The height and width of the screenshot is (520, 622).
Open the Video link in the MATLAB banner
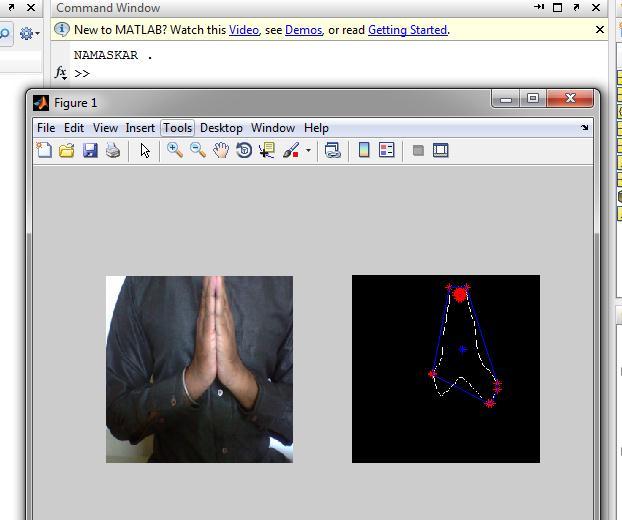coord(244,30)
